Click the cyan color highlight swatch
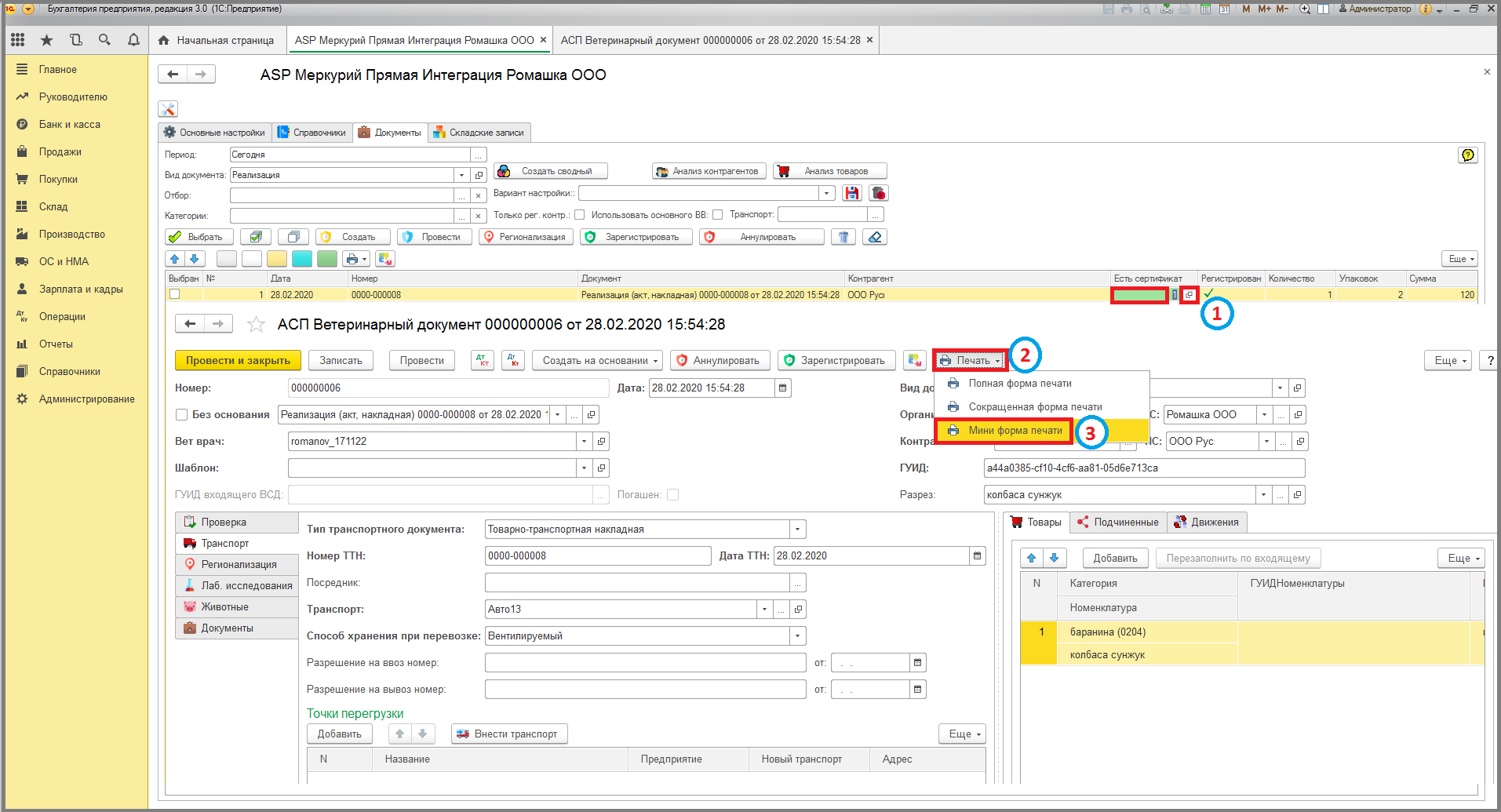This screenshot has height=812, width=1501. [302, 259]
